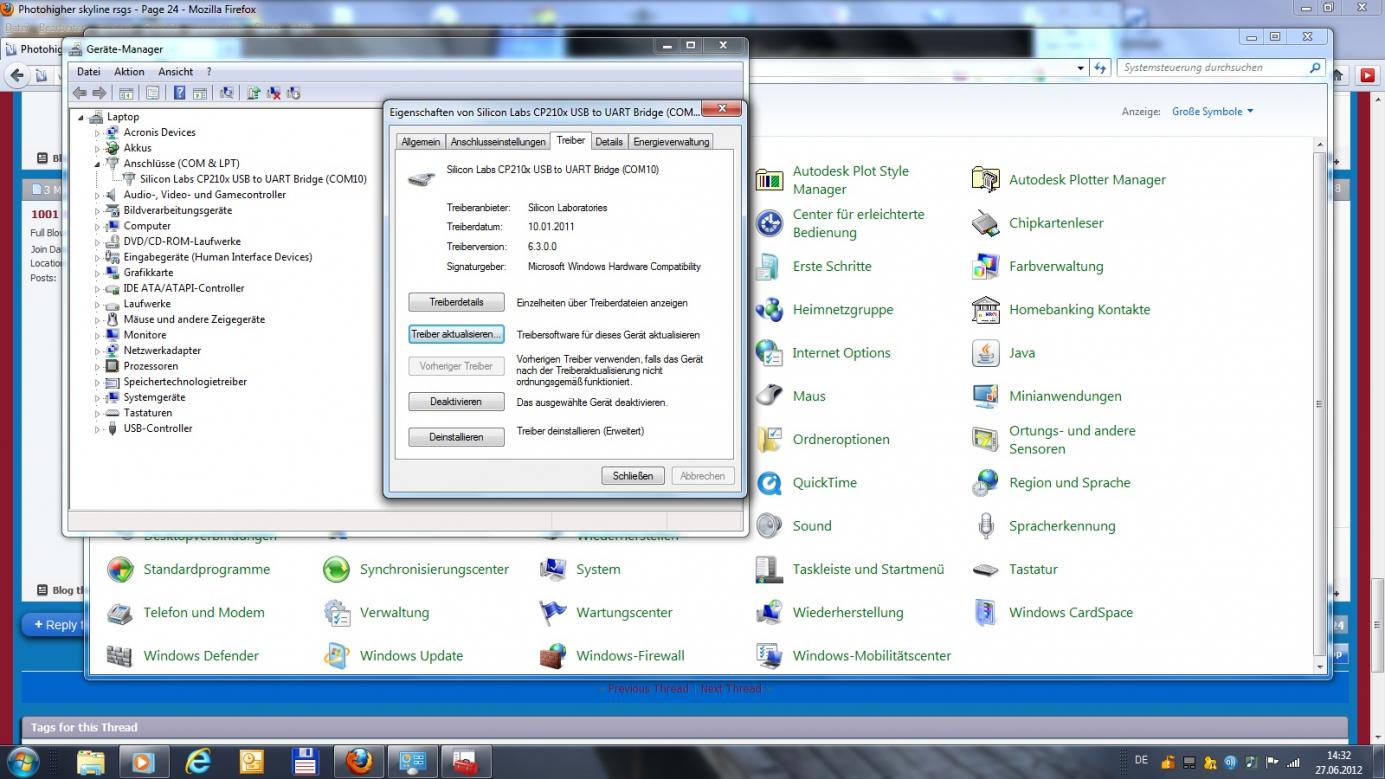Collapse Anschlüsse (COM & LPT) node
This screenshot has height=779, width=1385.
point(98,164)
